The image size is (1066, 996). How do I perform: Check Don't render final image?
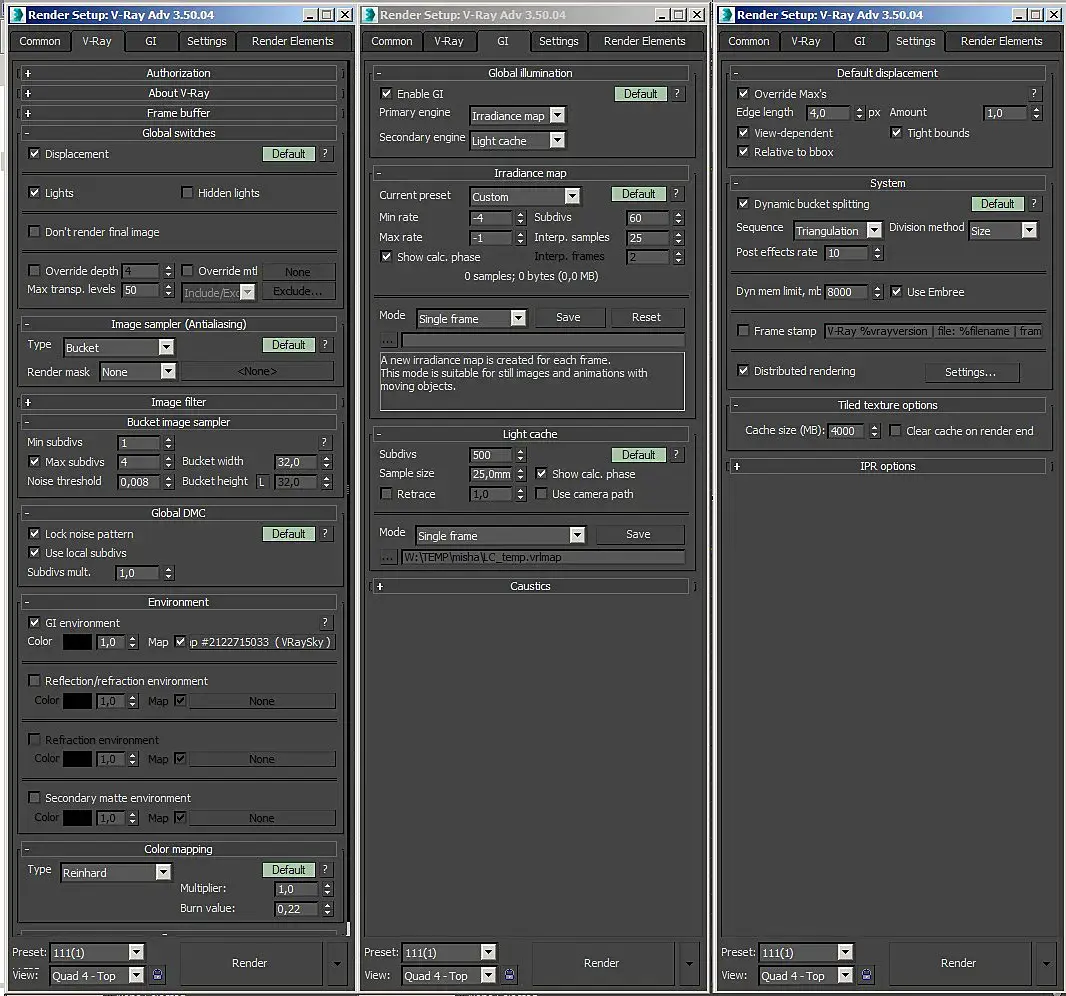(34, 232)
